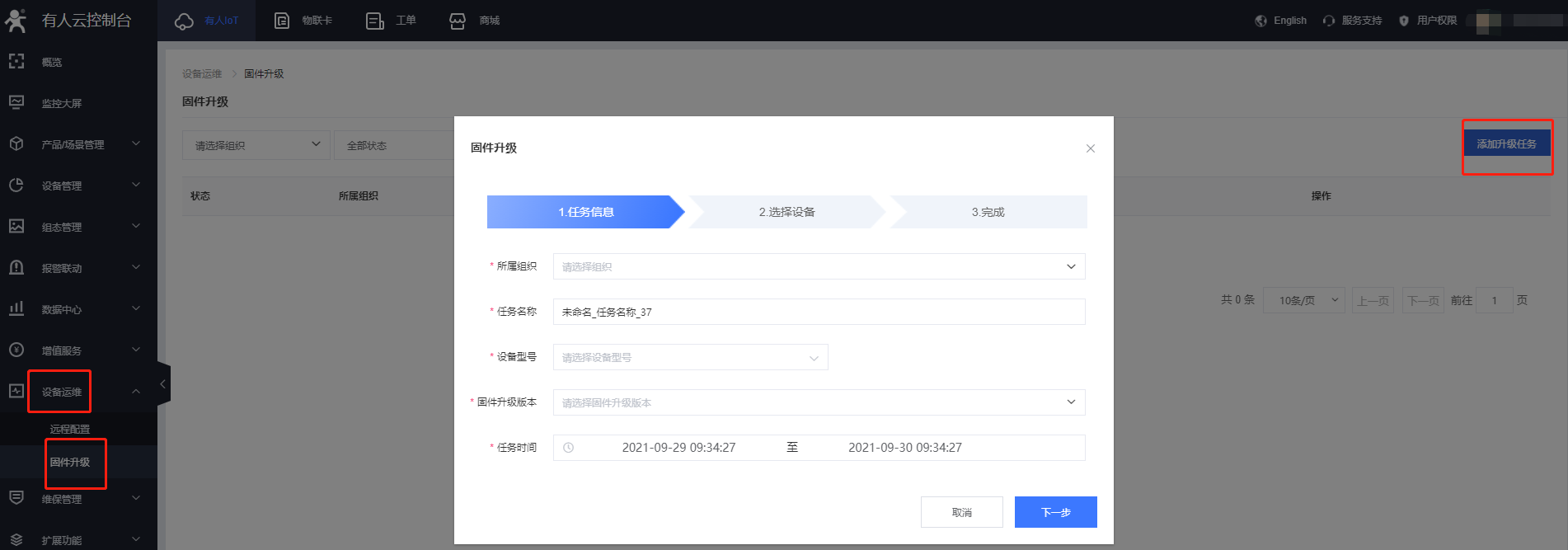Click the 商城 store icon
This screenshot has height=550, width=1568.
pyautogui.click(x=458, y=21)
